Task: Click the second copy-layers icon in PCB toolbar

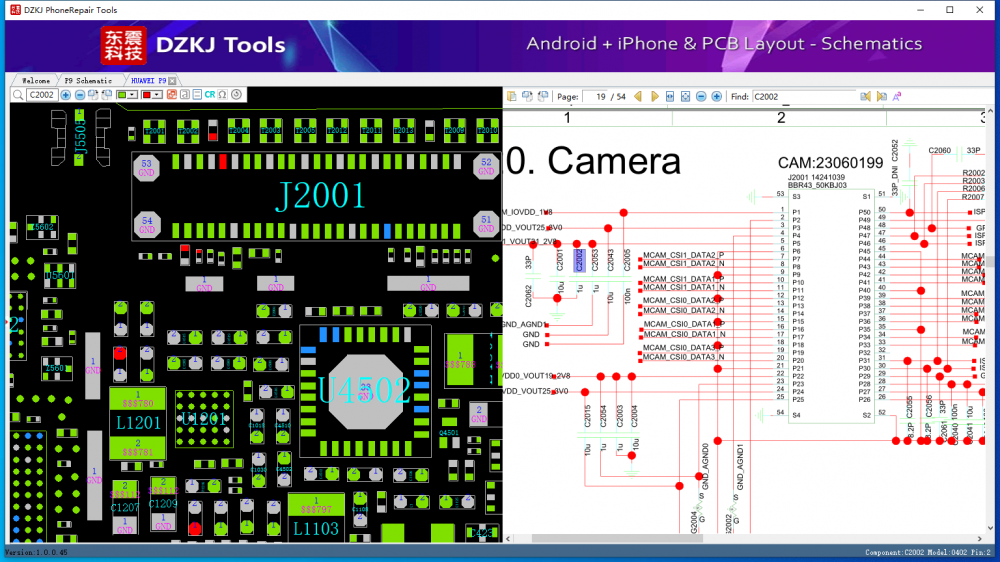Action: click(107, 95)
